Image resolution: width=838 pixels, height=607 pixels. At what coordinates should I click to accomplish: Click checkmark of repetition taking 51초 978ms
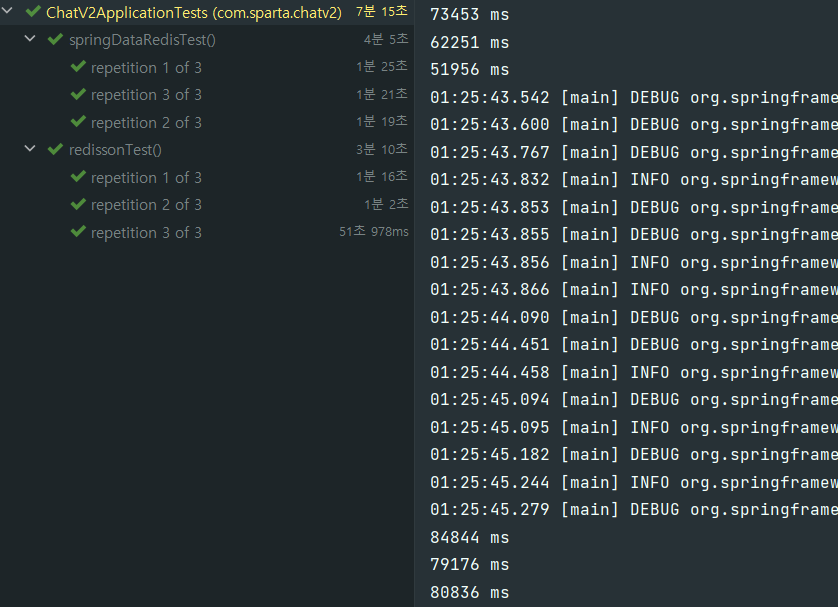pyautogui.click(x=78, y=231)
